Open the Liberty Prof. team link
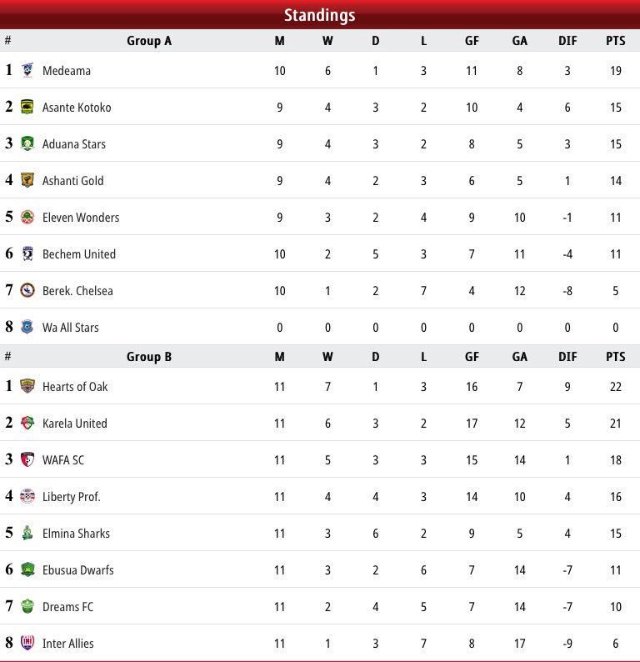The height and width of the screenshot is (662, 640). [x=71, y=497]
